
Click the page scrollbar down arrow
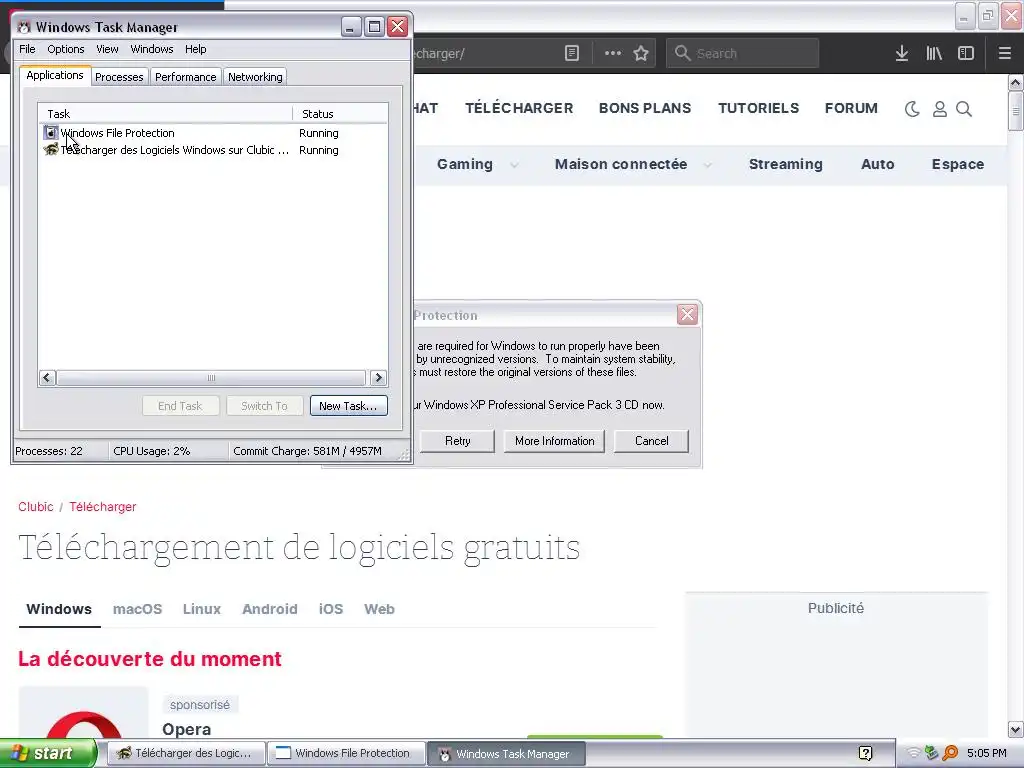click(x=1016, y=729)
